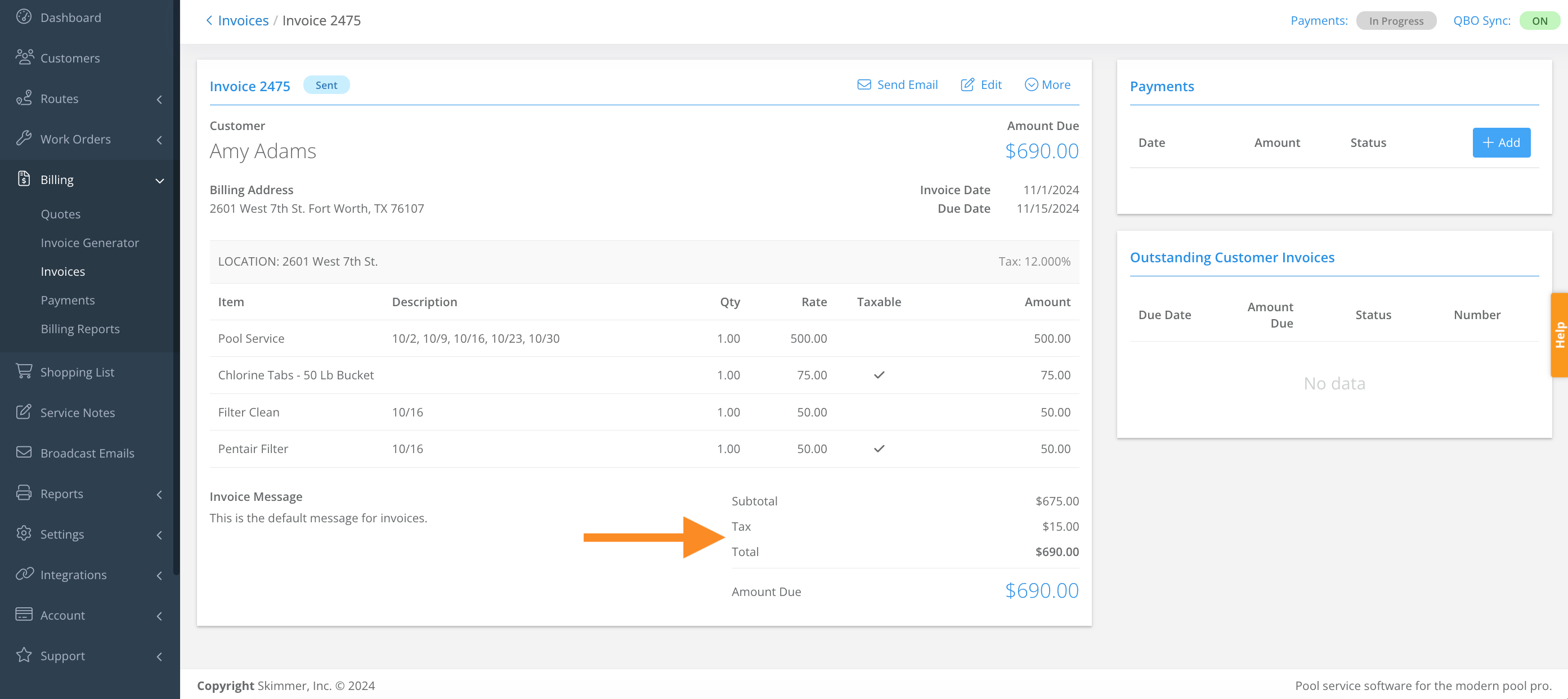Click the plus icon in Add button

pyautogui.click(x=1488, y=142)
